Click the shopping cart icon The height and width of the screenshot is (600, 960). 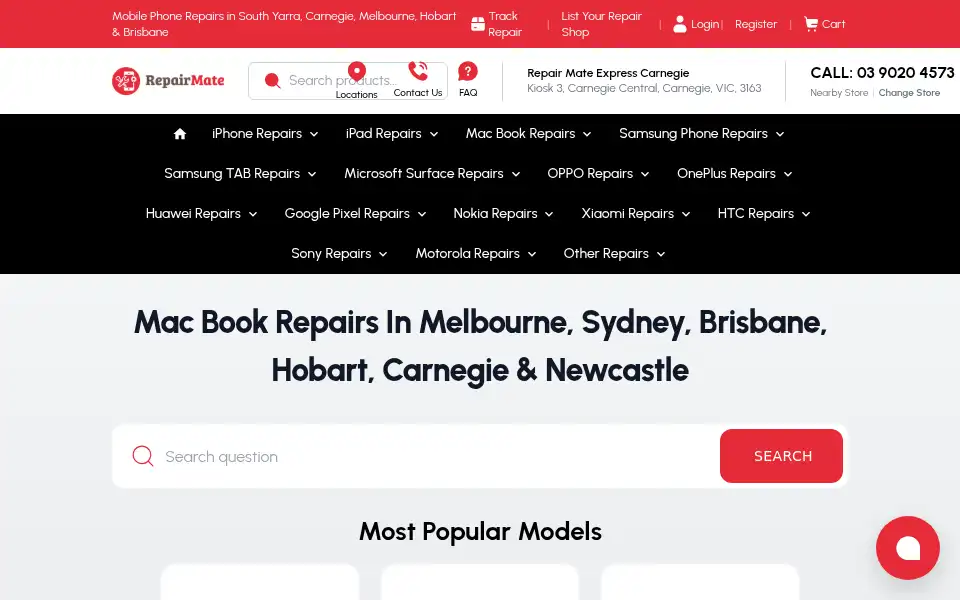click(811, 24)
